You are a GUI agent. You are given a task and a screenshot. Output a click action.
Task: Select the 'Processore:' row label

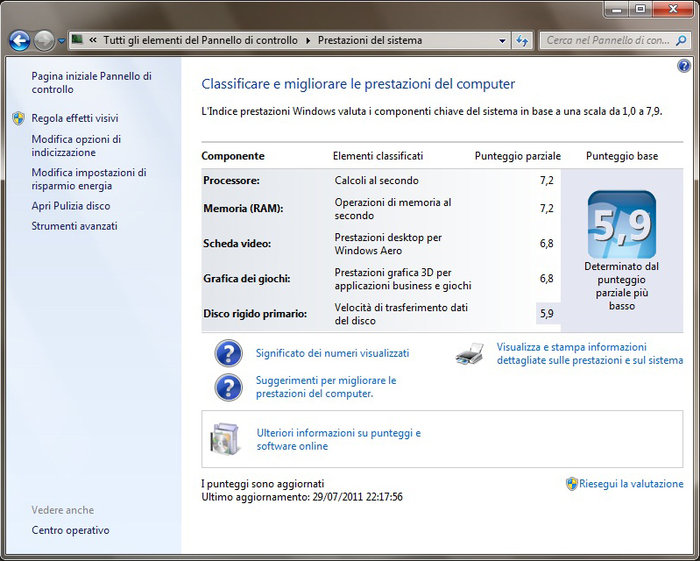[x=231, y=181]
